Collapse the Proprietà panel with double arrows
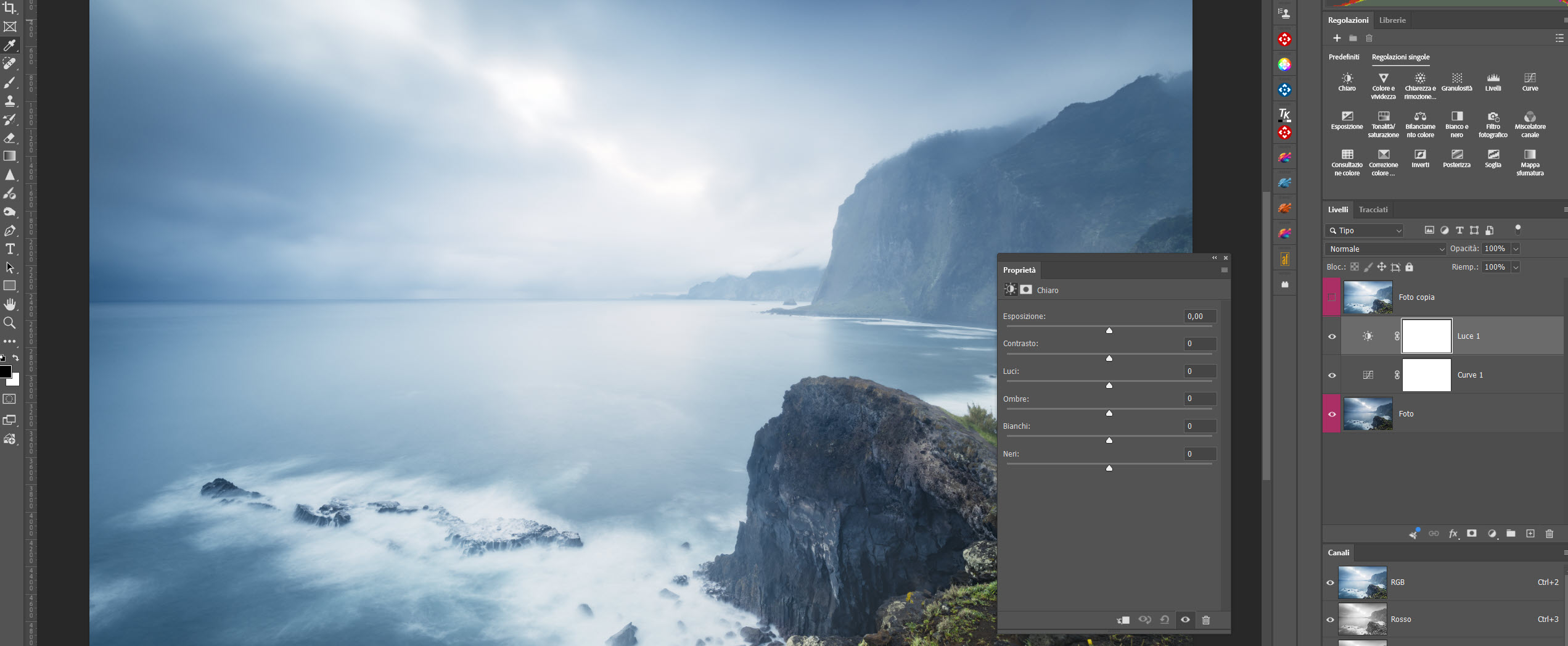 [x=1214, y=258]
